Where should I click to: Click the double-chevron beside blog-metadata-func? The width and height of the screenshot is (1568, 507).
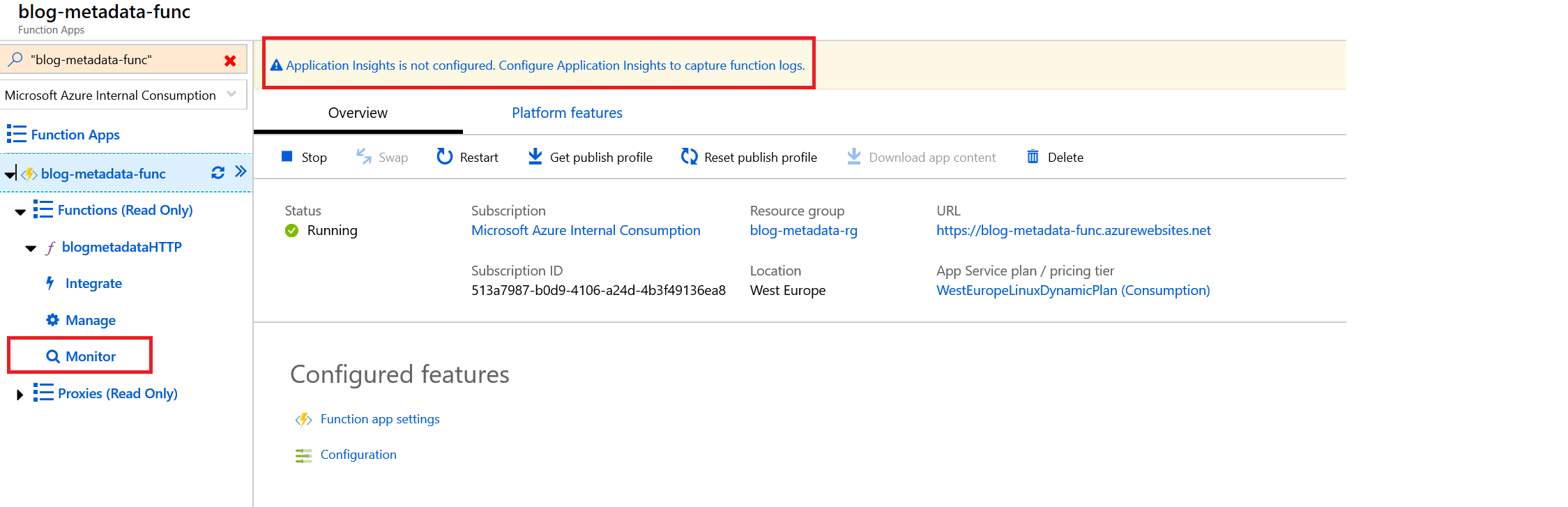241,172
